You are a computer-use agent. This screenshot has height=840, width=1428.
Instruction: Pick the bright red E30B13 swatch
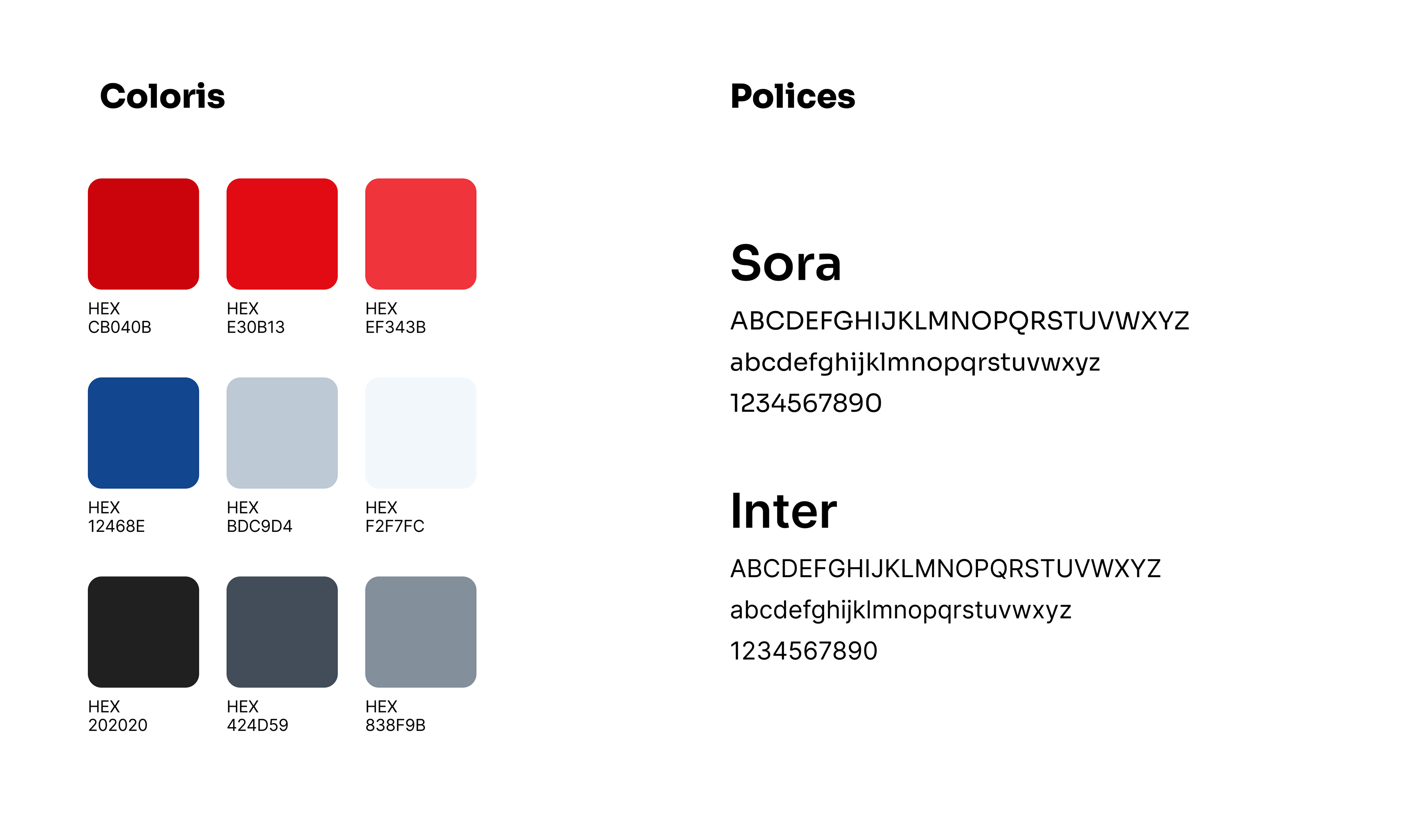pos(282,234)
